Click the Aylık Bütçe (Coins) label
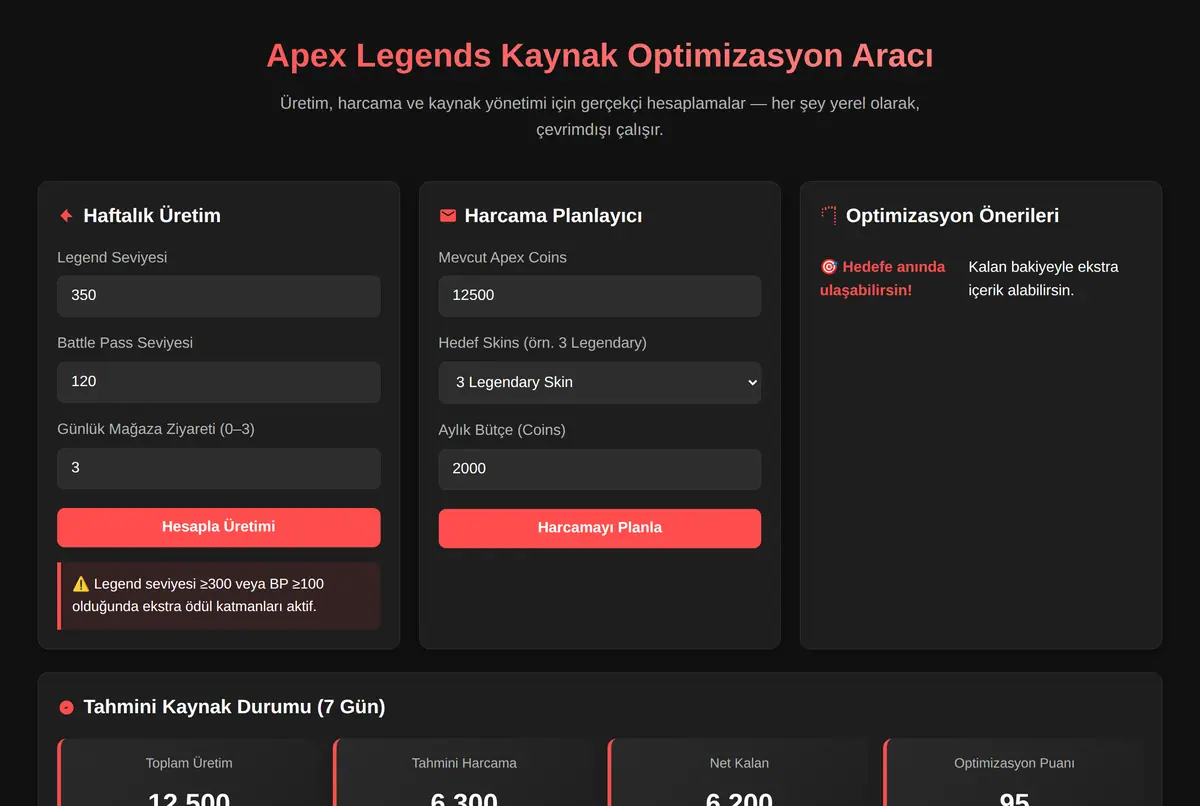1200x806 pixels. (502, 430)
